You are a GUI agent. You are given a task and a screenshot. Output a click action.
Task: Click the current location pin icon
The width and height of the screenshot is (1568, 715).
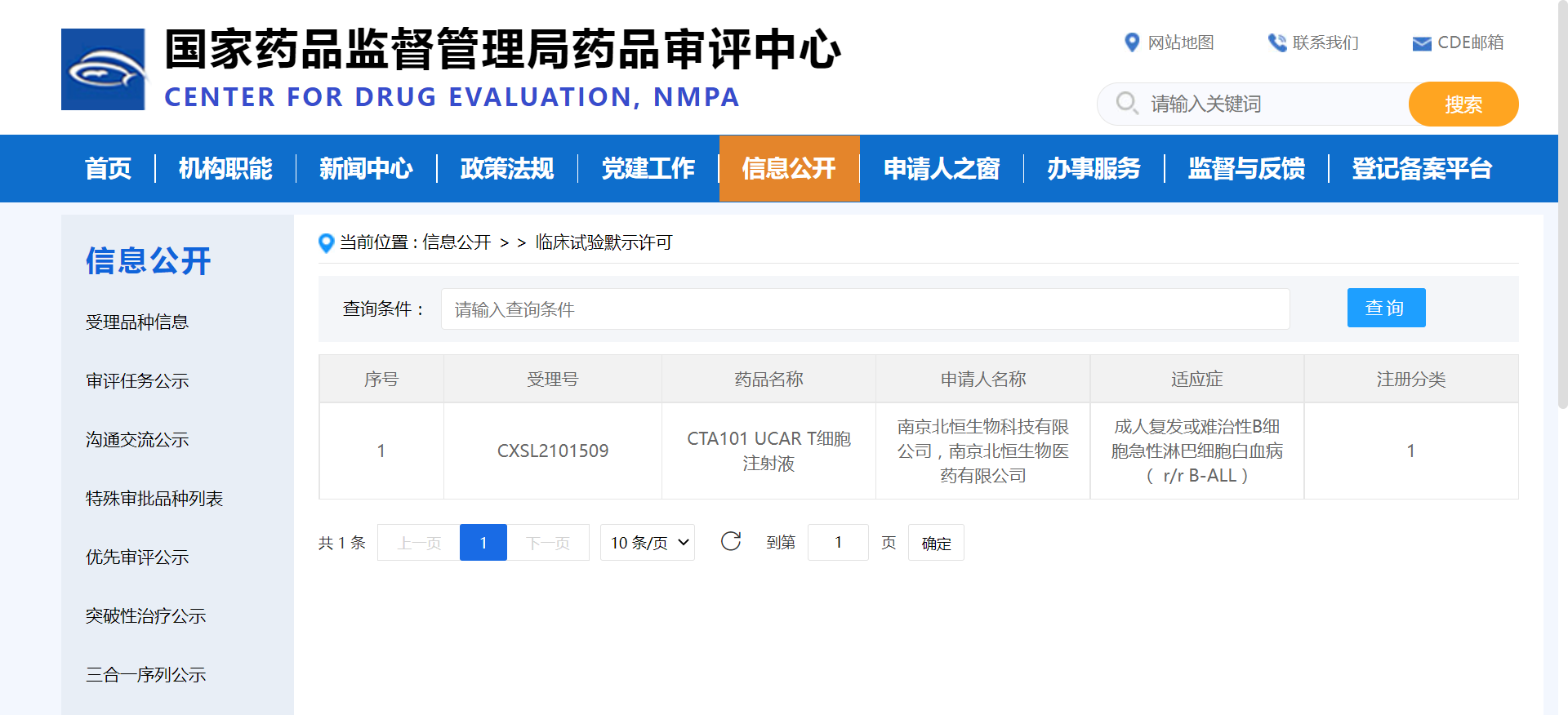click(x=326, y=242)
